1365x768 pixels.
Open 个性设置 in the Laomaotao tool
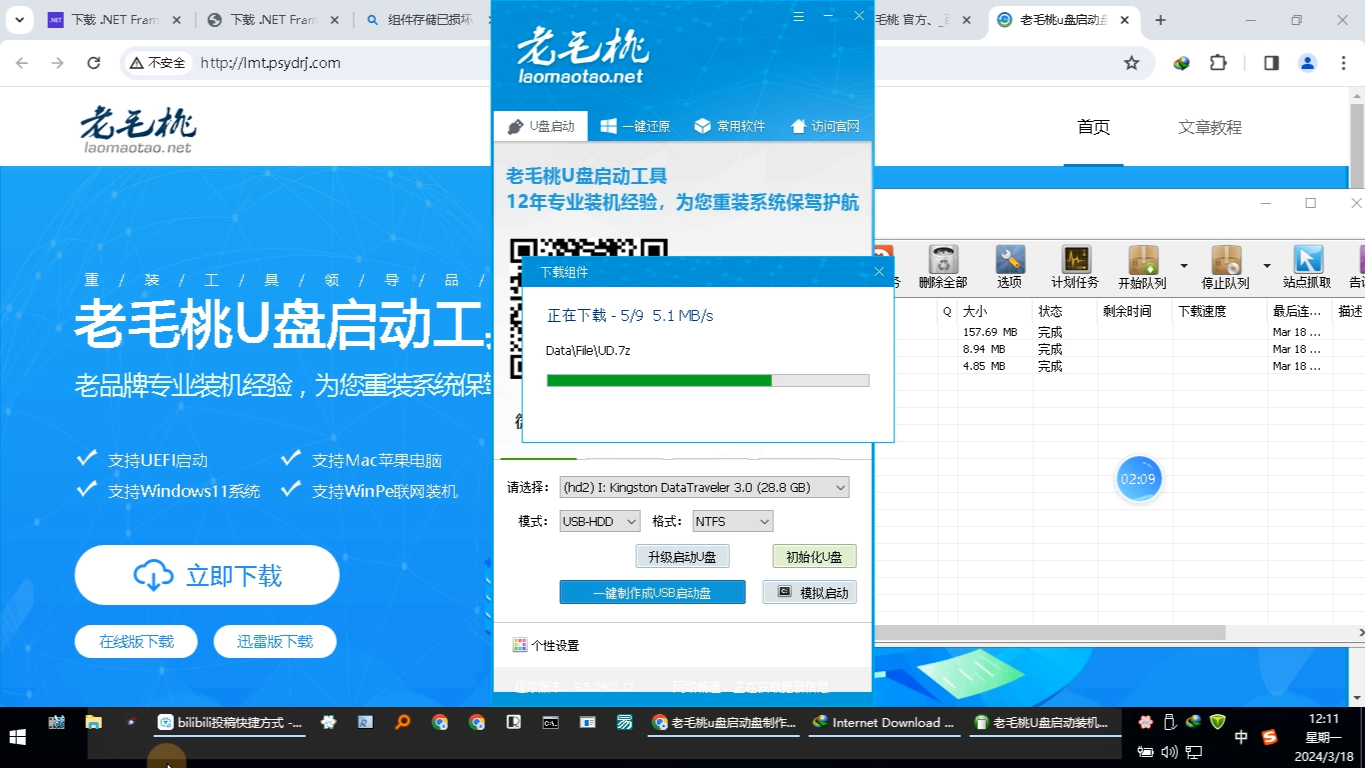pyautogui.click(x=546, y=645)
